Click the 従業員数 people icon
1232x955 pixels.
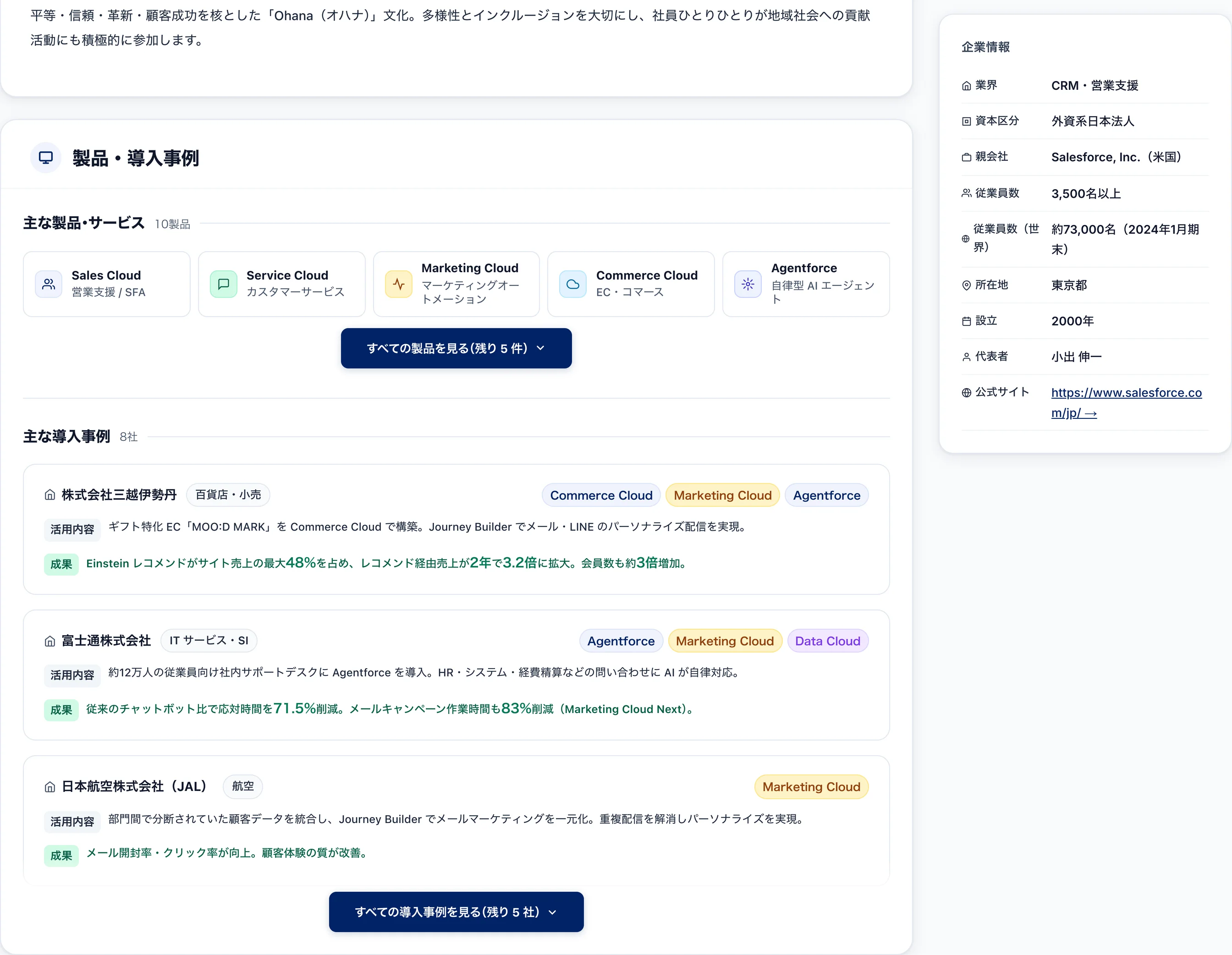point(966,193)
